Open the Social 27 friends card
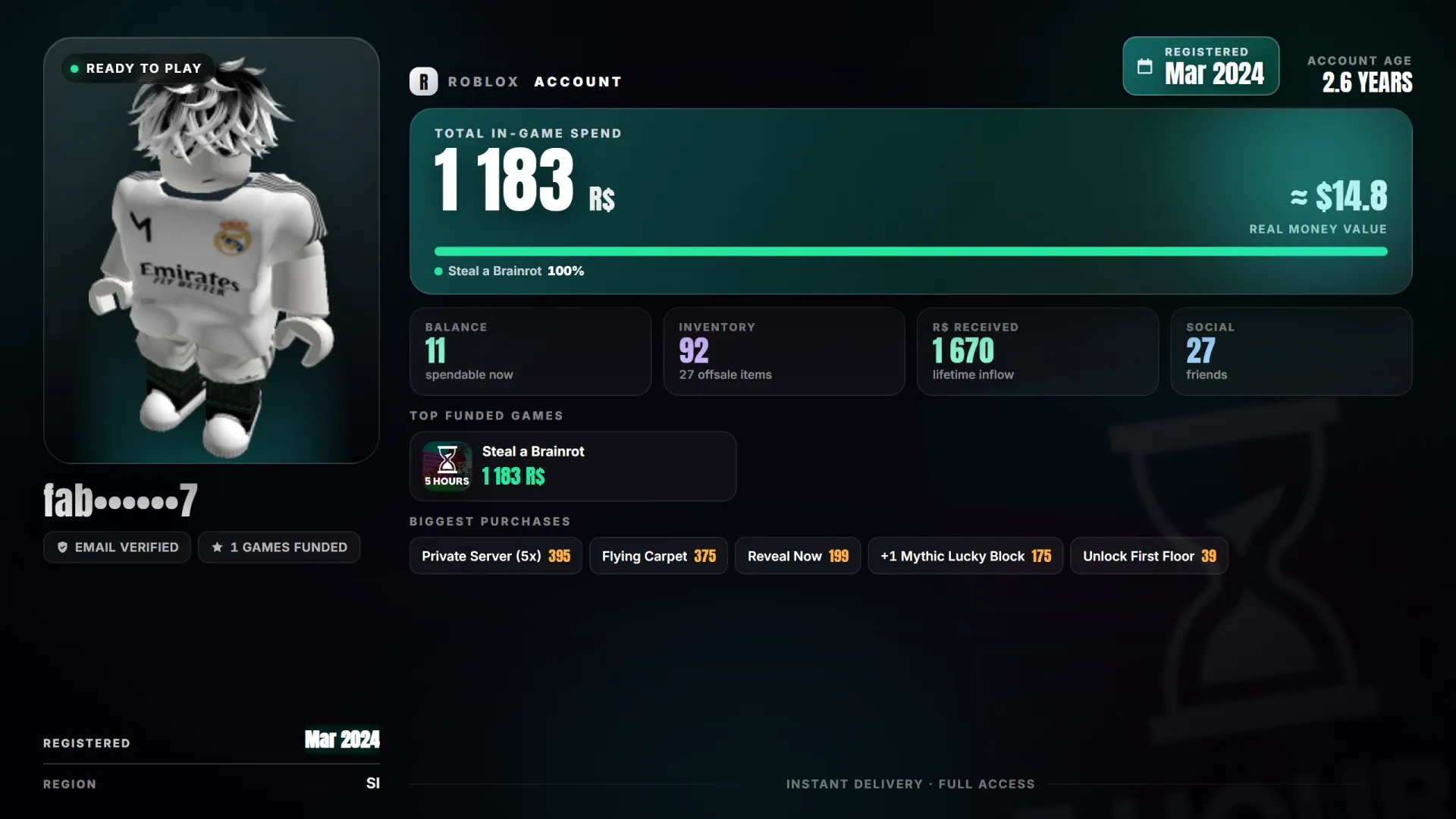 tap(1291, 351)
